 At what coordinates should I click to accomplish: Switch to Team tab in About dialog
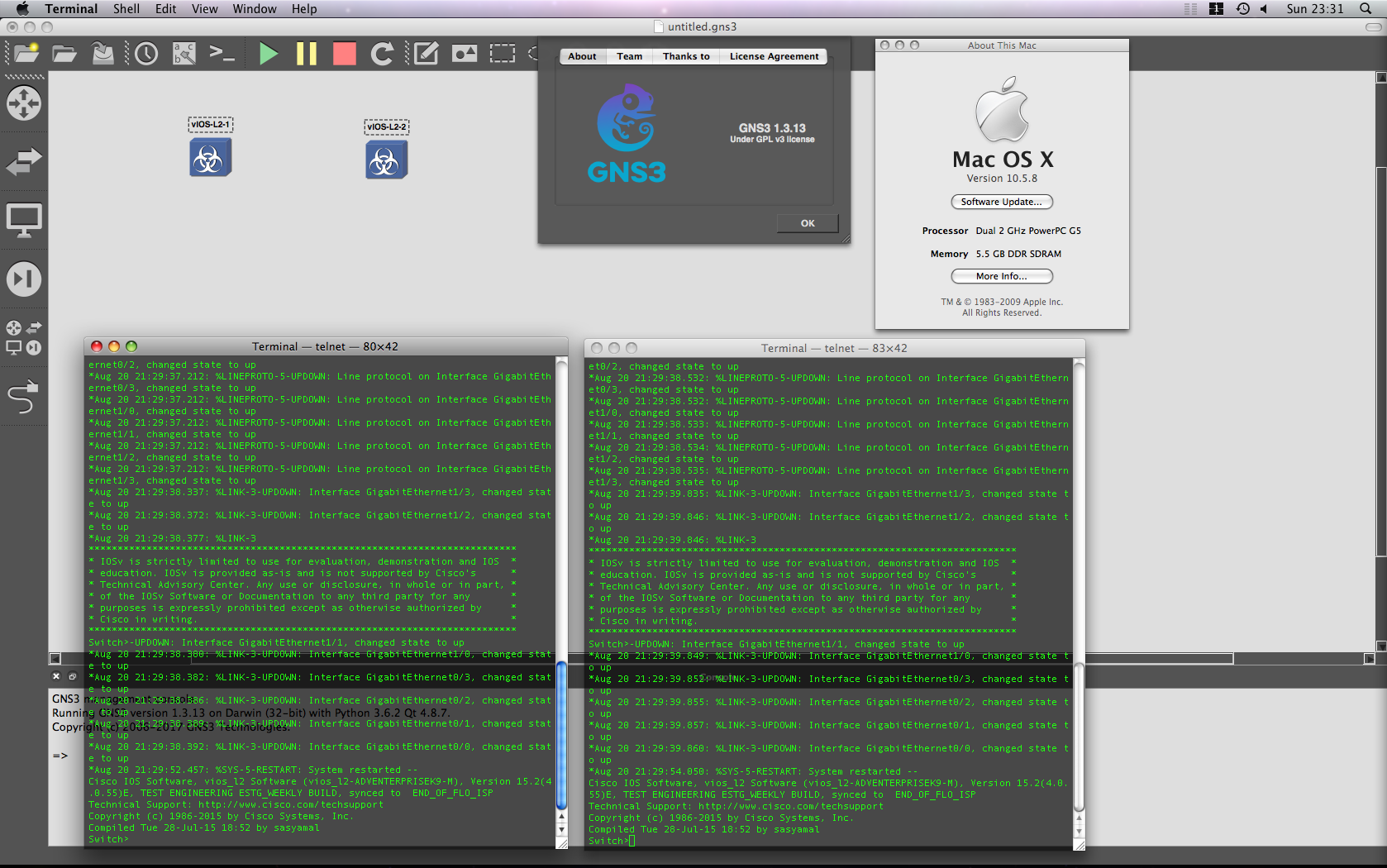tap(629, 56)
